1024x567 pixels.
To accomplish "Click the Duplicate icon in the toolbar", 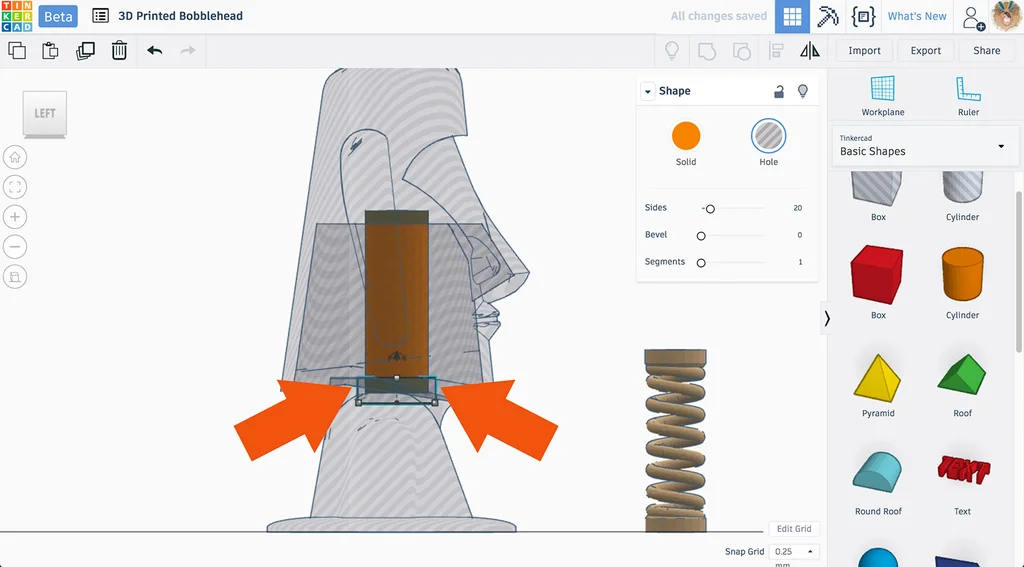I will pyautogui.click(x=85, y=50).
